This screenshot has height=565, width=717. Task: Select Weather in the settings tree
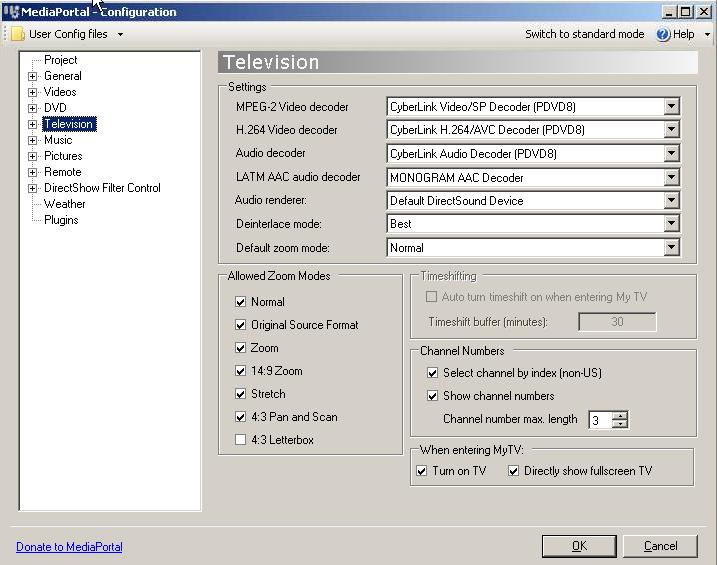[65, 204]
